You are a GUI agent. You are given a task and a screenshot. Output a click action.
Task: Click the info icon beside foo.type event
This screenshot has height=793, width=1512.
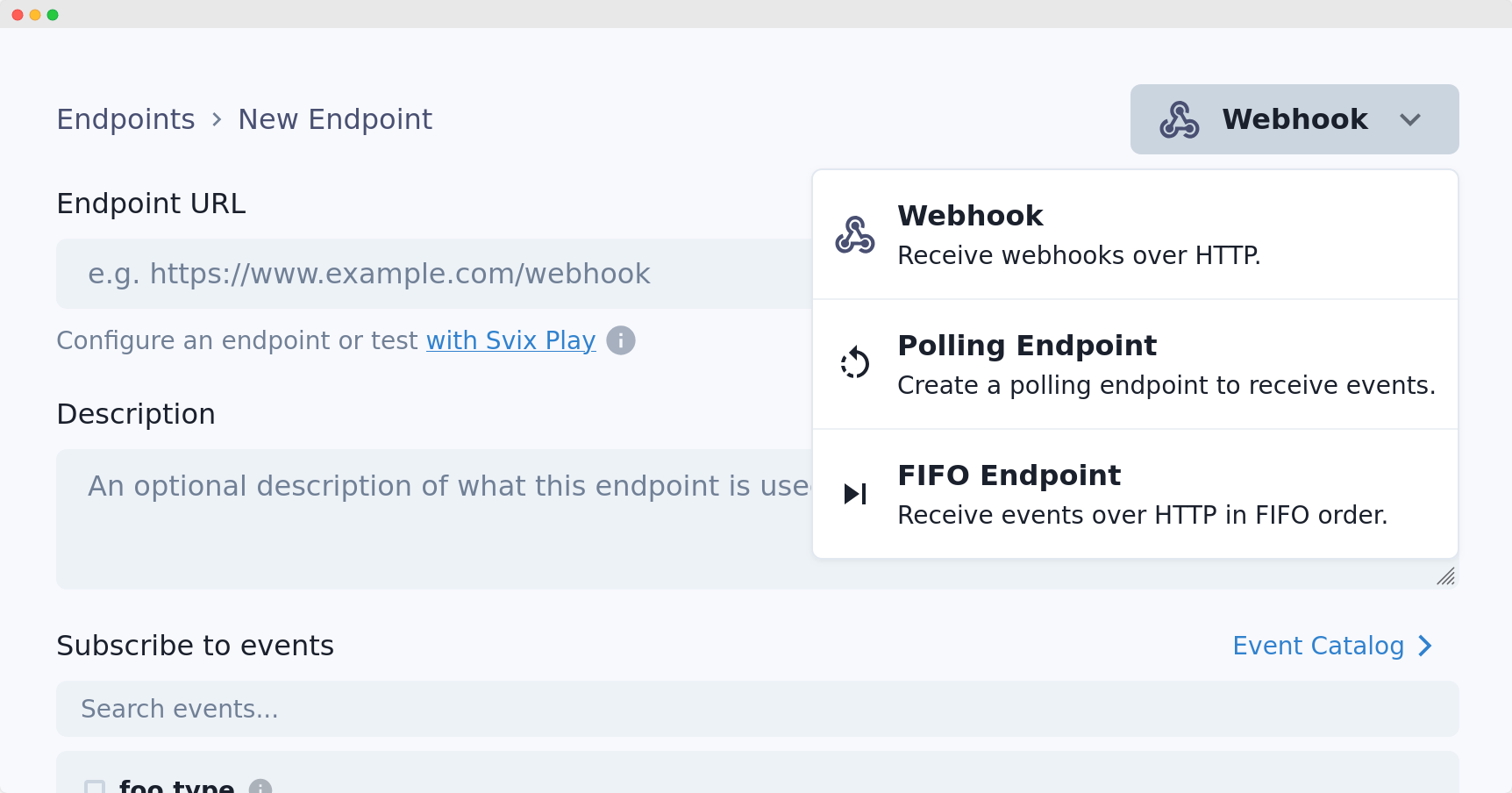[260, 787]
